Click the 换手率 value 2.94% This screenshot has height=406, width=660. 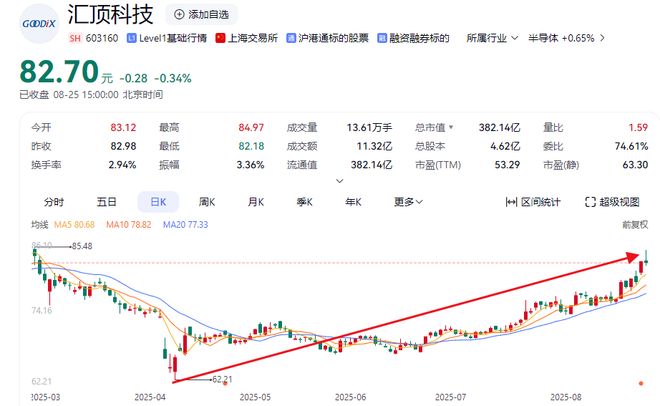click(122, 165)
